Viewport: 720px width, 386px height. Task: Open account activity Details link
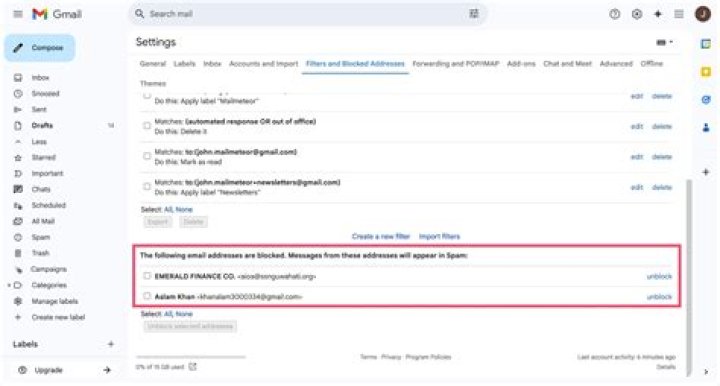[665, 367]
